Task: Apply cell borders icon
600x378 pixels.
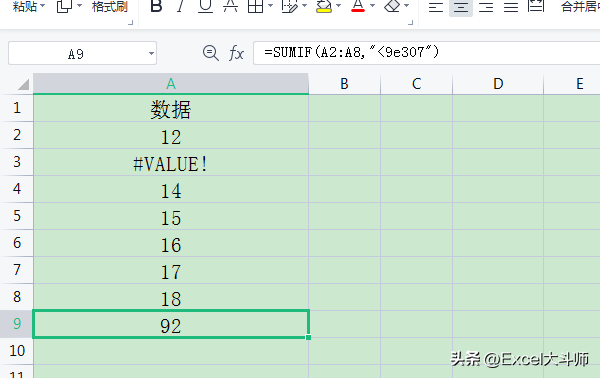Action: [255, 6]
